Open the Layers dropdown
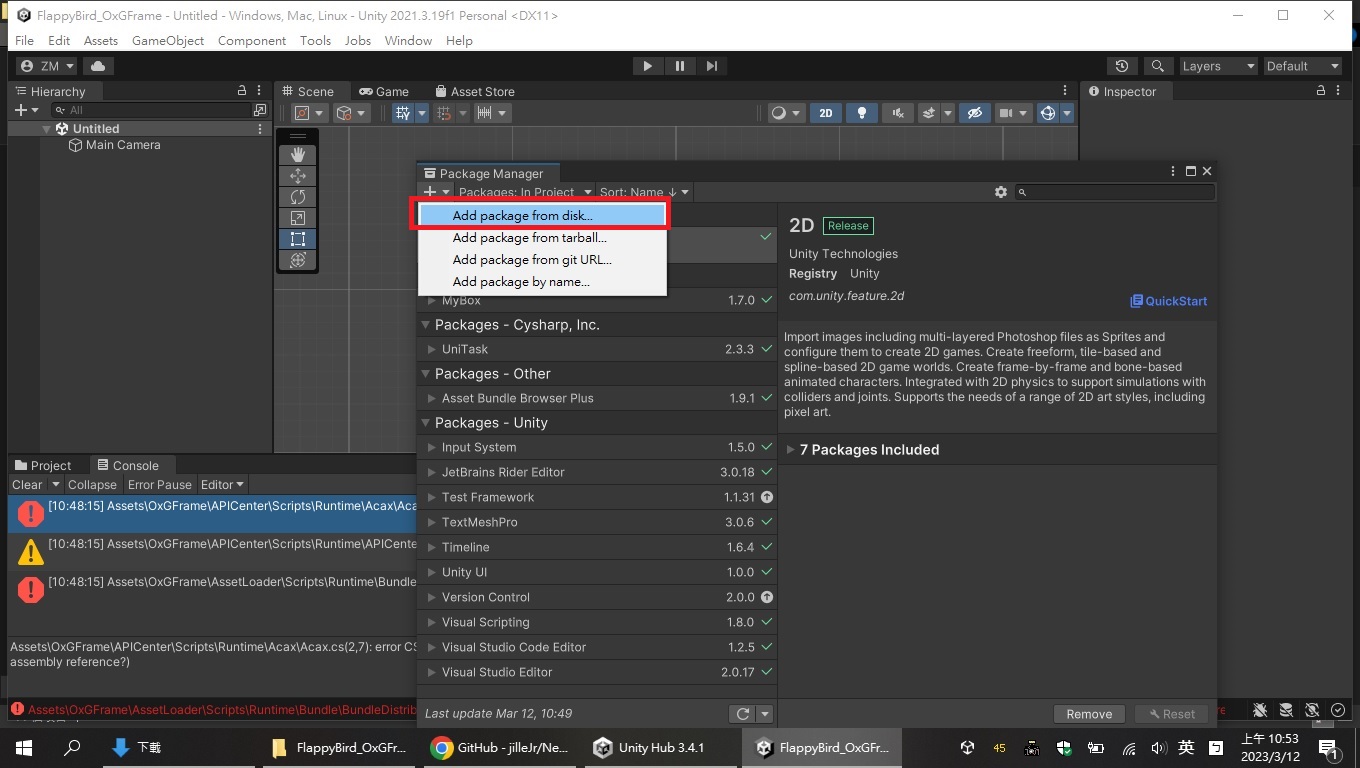 1217,66
